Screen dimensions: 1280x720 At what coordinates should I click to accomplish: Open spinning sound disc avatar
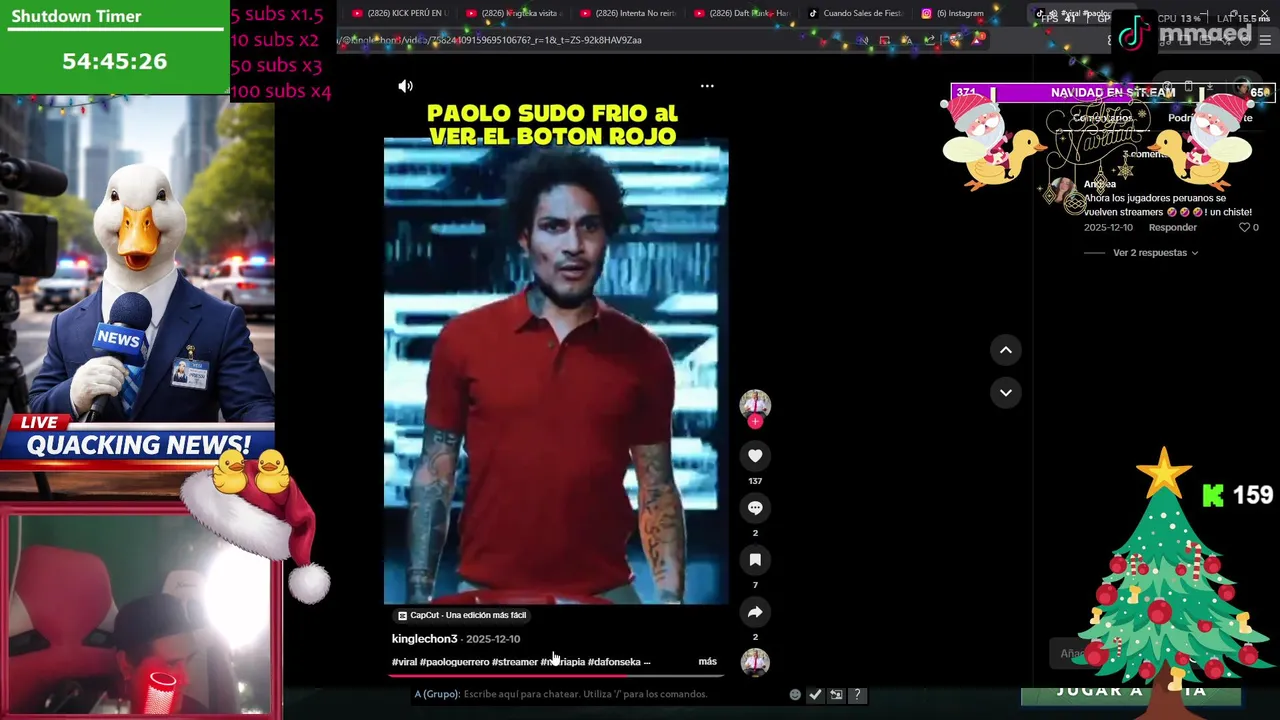(x=755, y=662)
